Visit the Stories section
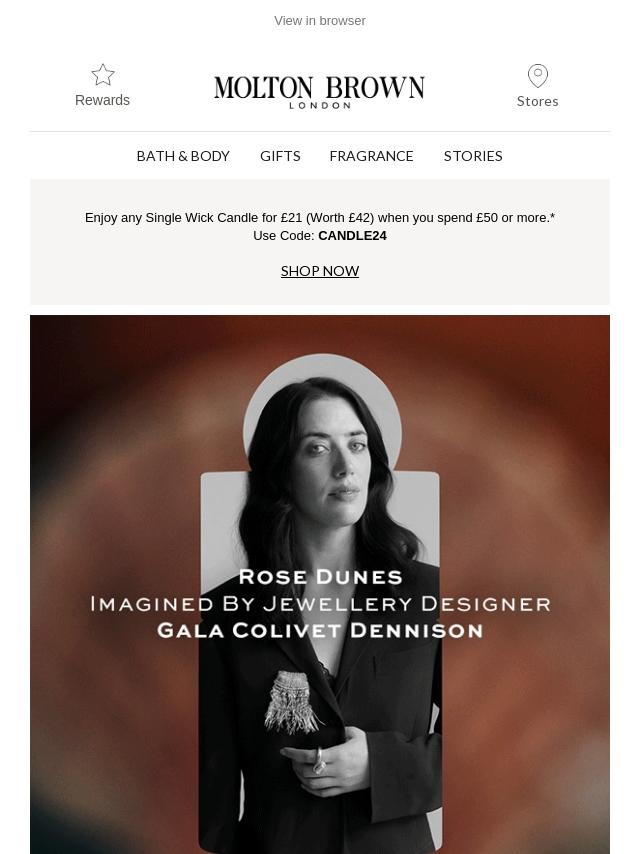Image resolution: width=640 pixels, height=854 pixels. (x=473, y=156)
